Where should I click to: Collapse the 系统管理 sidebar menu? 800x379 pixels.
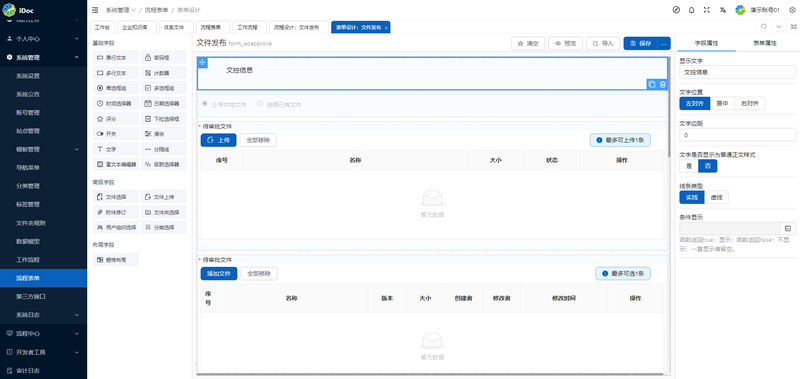[x=43, y=58]
